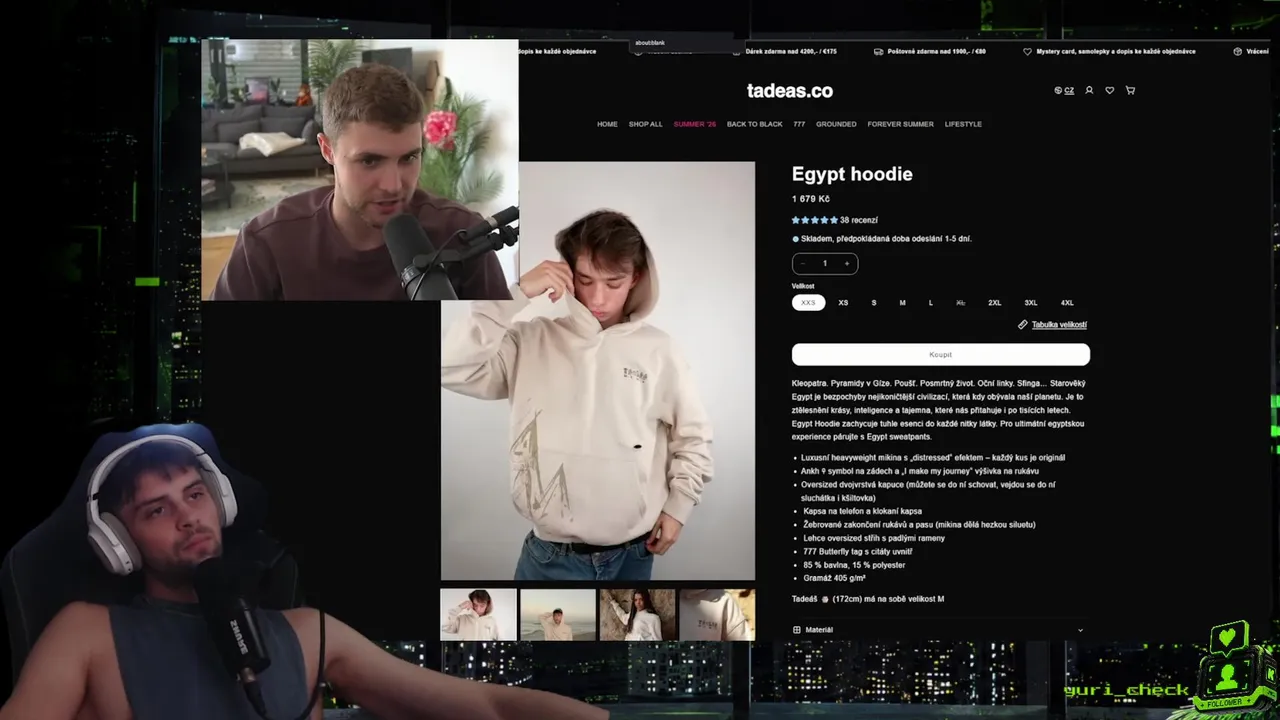Open the CZ language selector
The height and width of the screenshot is (720, 1280).
(x=1069, y=90)
